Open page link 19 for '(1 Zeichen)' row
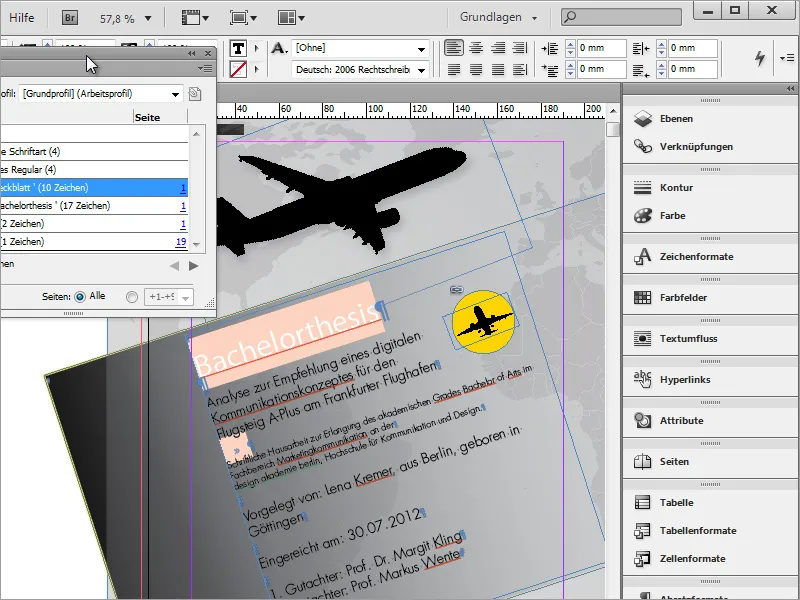 click(181, 241)
